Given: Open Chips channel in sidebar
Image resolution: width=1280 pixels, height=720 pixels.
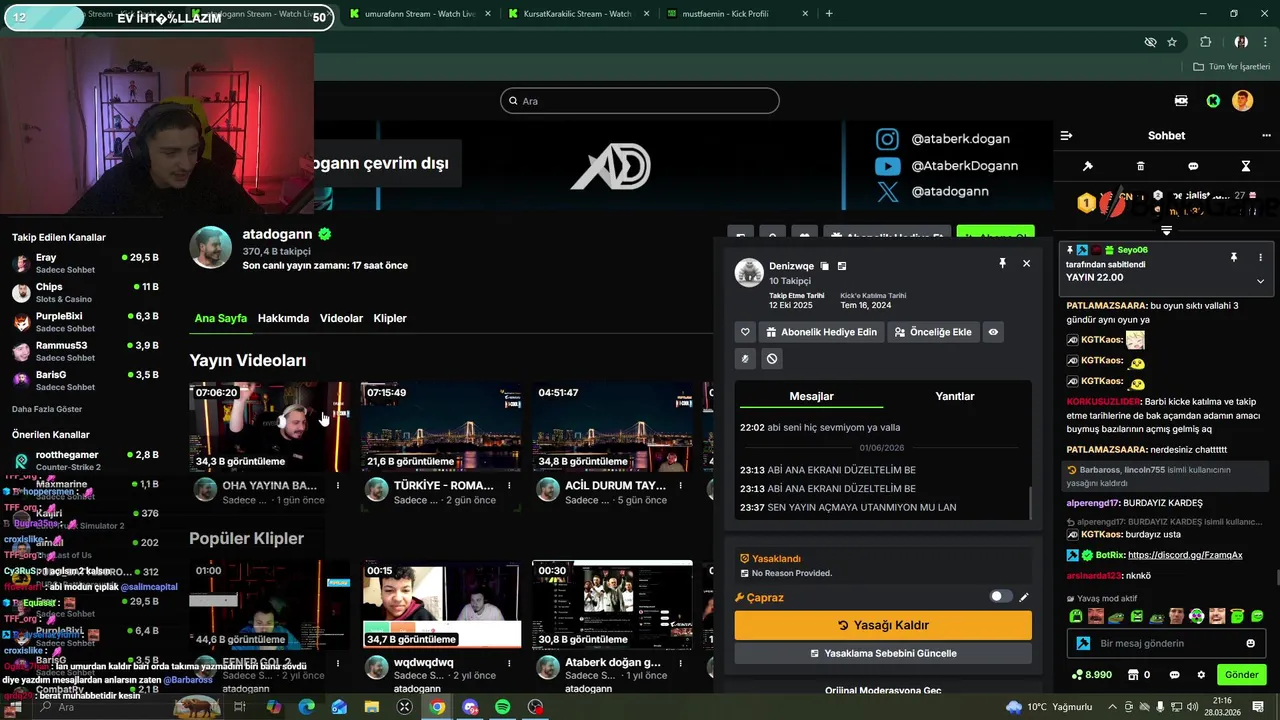Looking at the screenshot, I should click(x=85, y=292).
